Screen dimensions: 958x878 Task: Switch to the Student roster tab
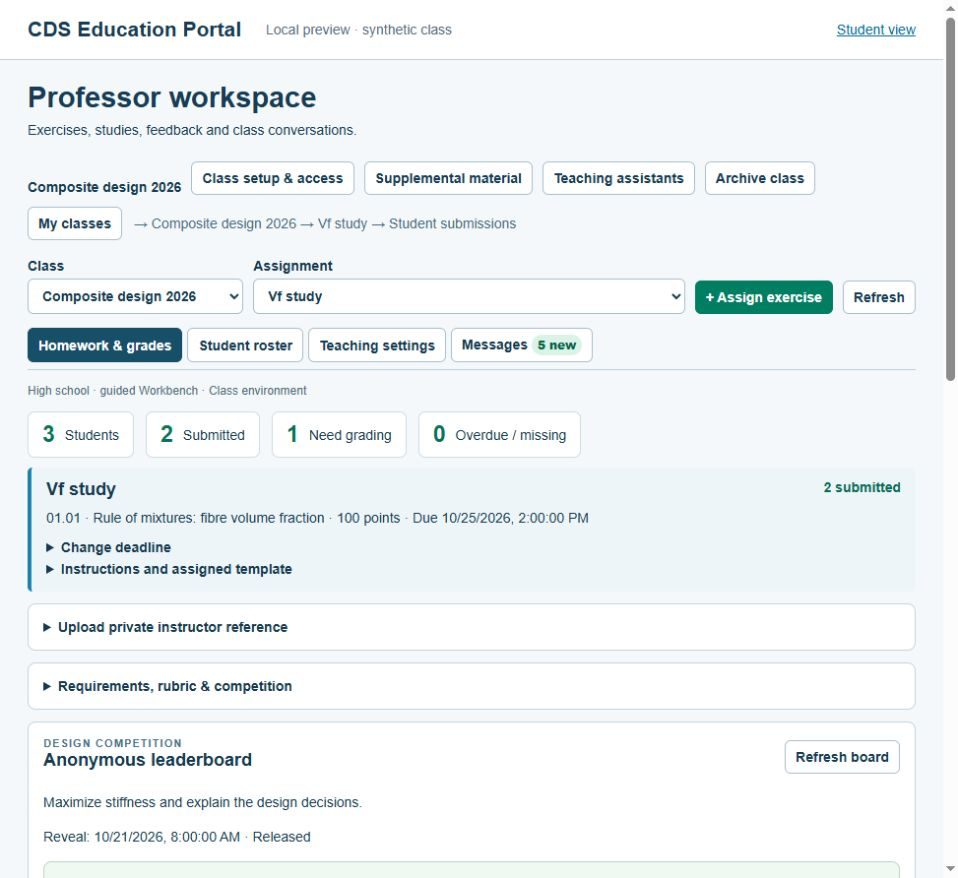[245, 345]
